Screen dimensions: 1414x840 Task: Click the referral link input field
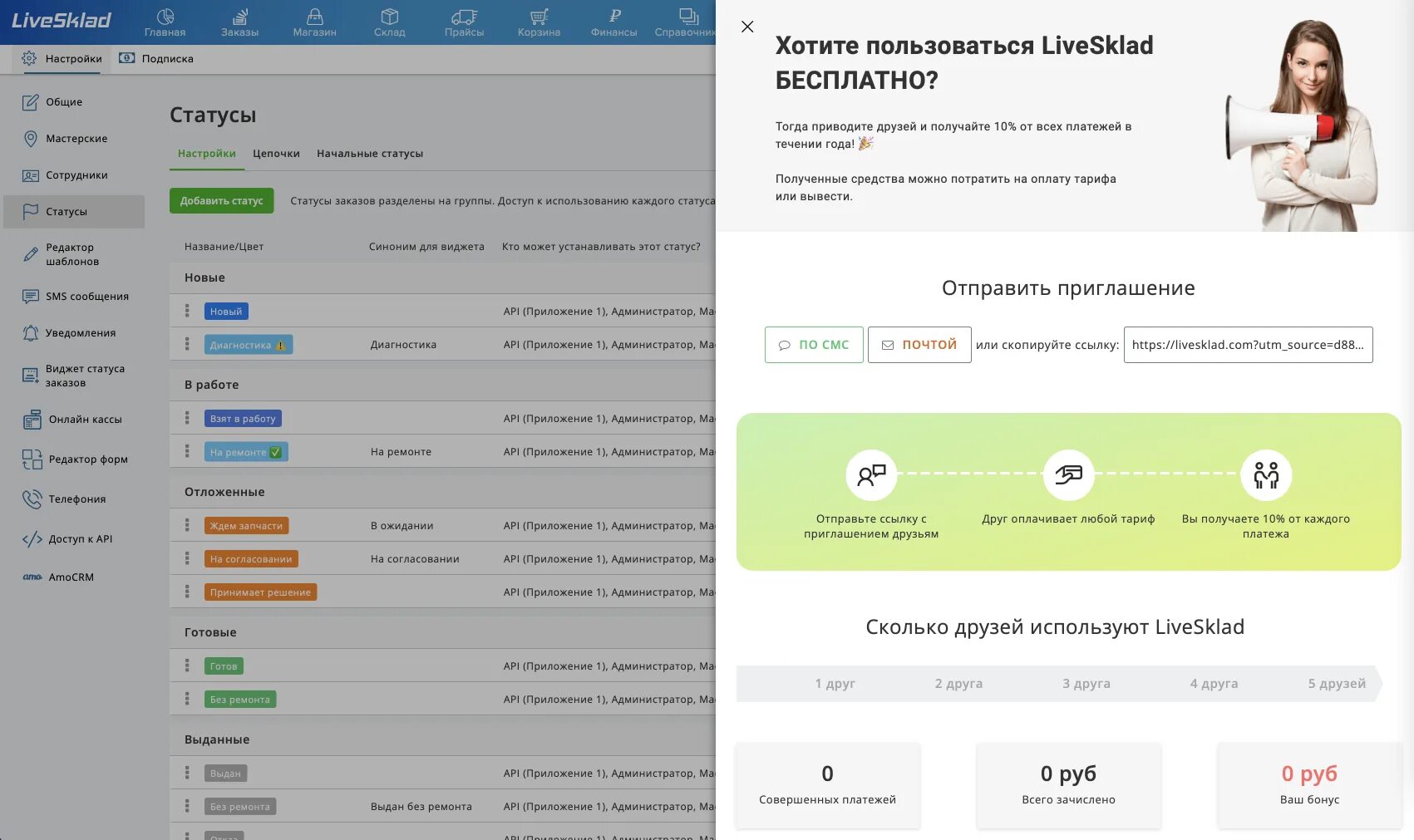[1248, 345]
